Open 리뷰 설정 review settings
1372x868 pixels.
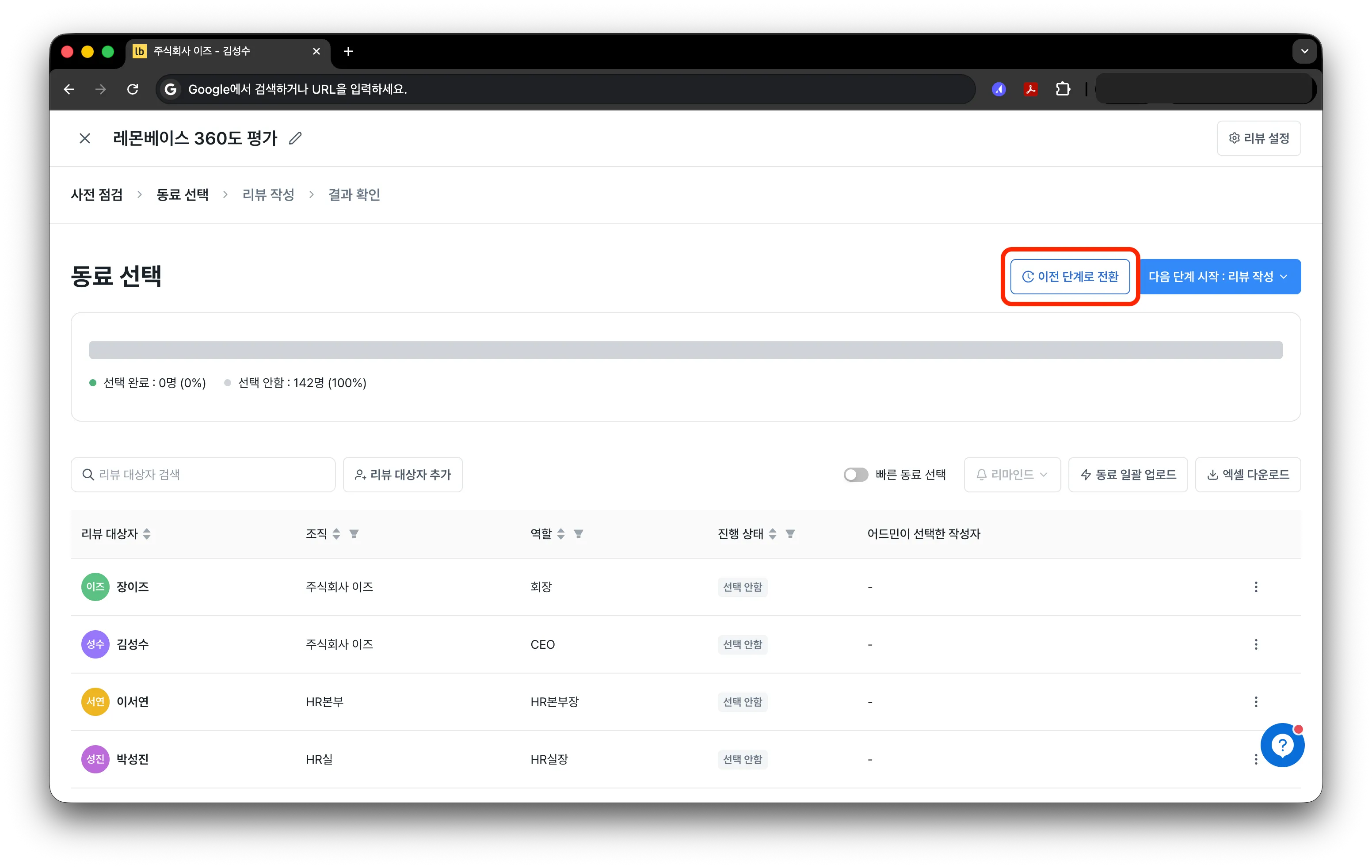tap(1258, 138)
